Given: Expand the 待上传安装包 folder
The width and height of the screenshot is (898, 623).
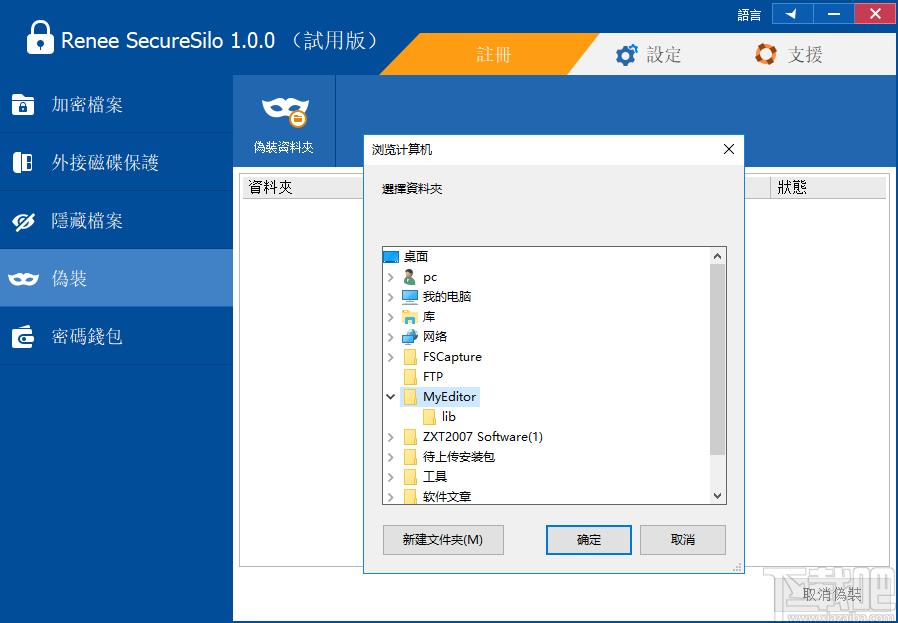Looking at the screenshot, I should point(391,457).
